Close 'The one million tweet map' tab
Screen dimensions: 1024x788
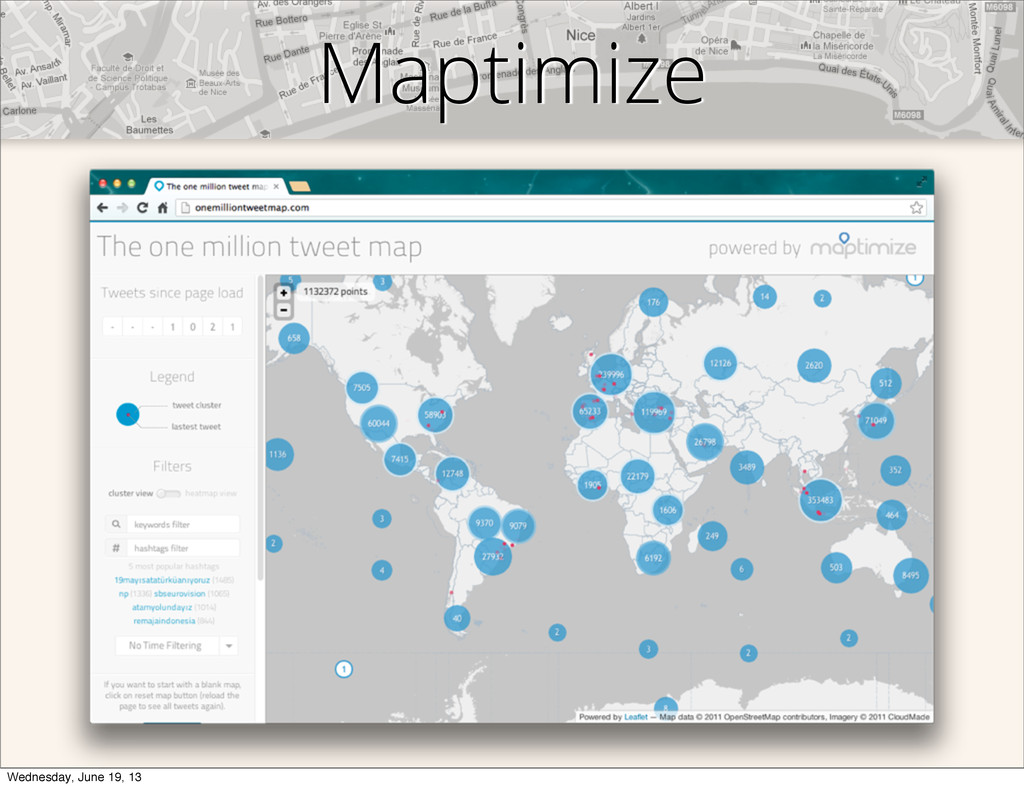click(276, 187)
